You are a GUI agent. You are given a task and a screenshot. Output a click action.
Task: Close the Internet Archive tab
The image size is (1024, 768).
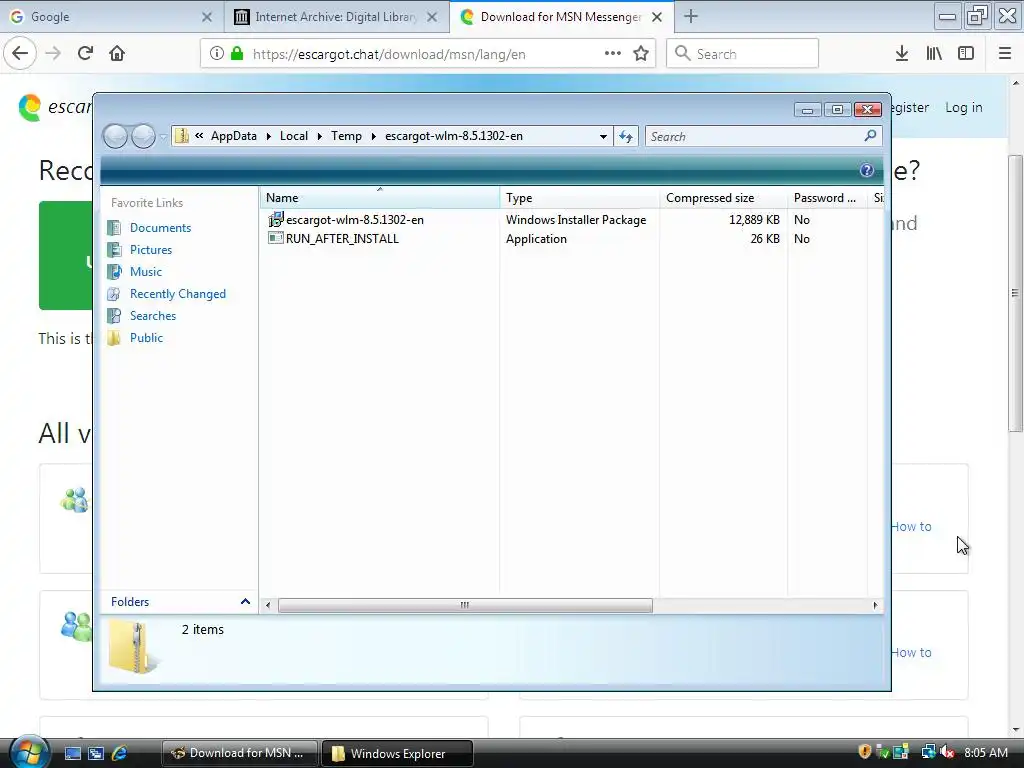click(432, 17)
